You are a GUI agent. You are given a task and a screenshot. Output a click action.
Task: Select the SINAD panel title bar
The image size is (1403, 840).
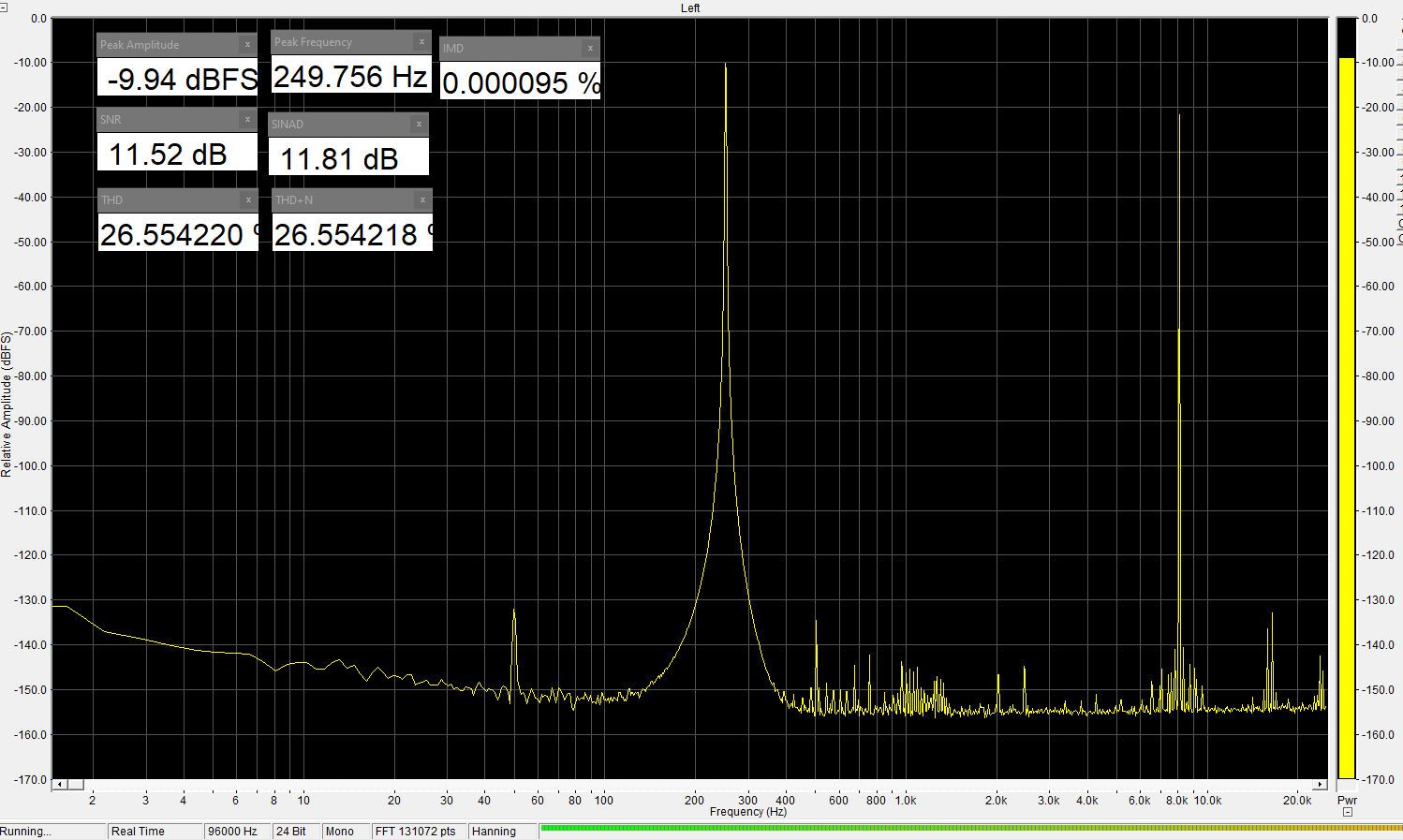coord(348,124)
